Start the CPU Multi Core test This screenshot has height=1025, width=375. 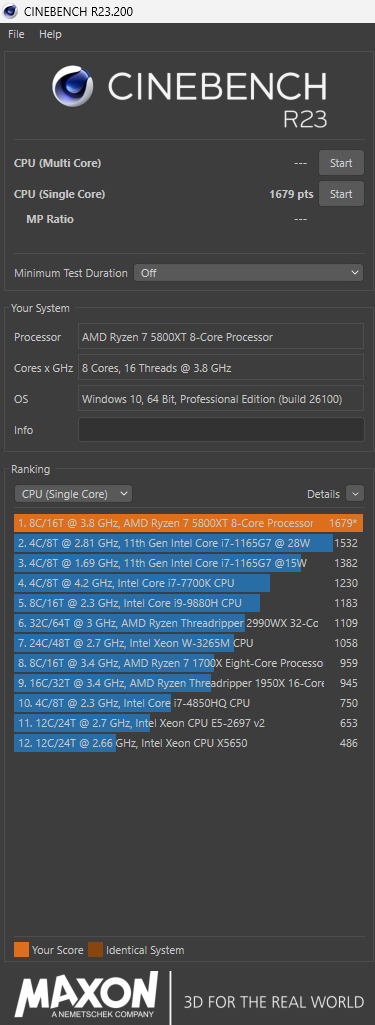pyautogui.click(x=341, y=163)
